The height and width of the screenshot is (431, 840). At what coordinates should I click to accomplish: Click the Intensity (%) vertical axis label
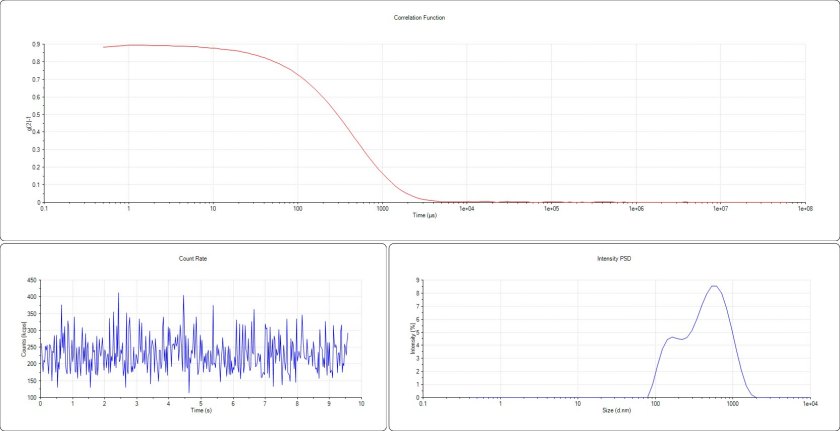[x=412, y=338]
